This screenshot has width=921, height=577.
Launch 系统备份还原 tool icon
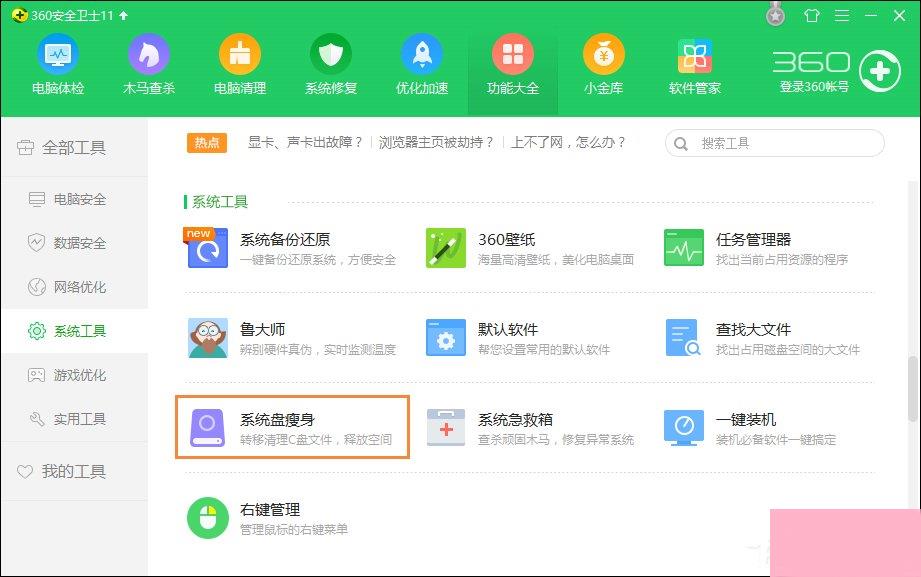click(x=207, y=248)
